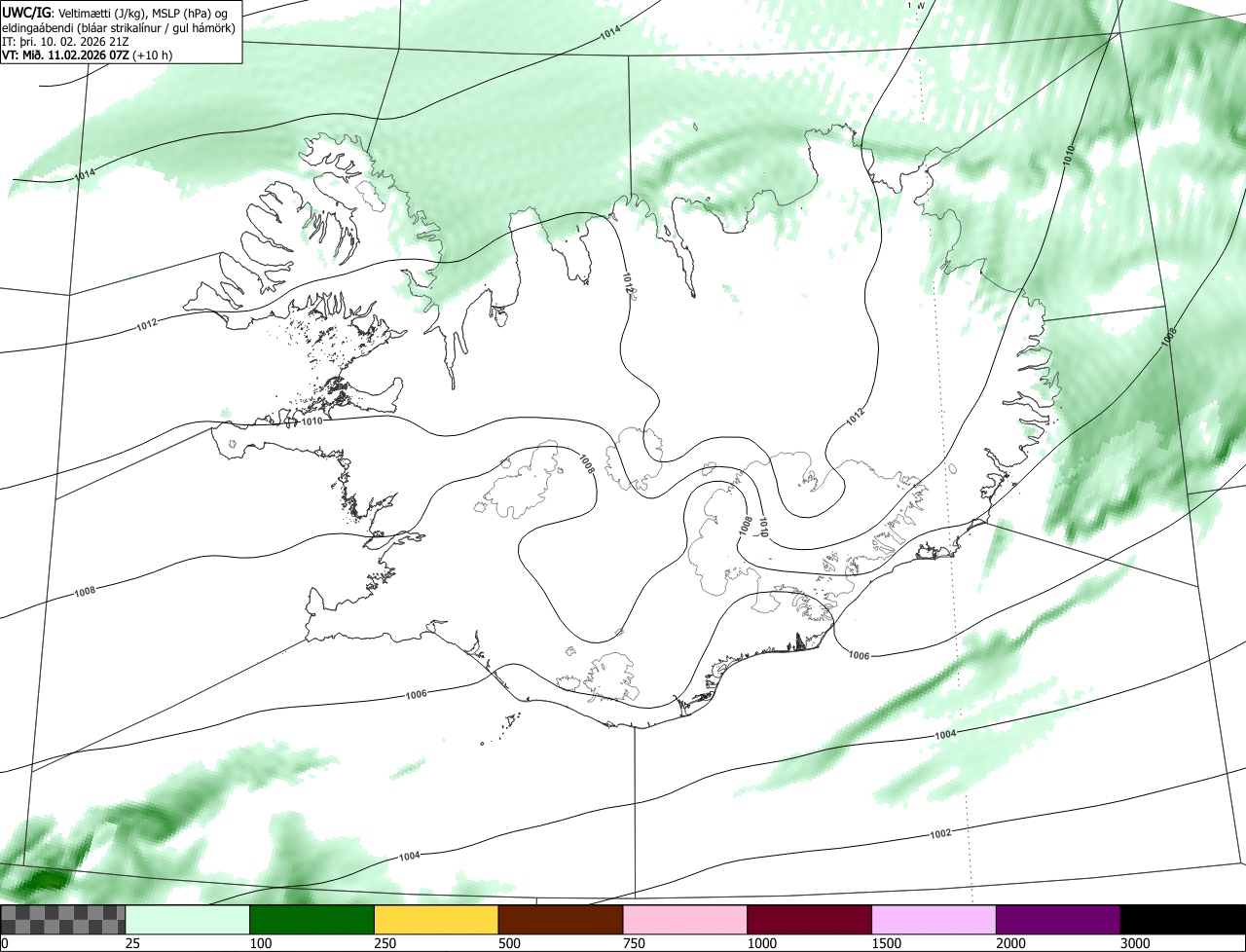Viewport: 1246px width, 952px height.
Task: Click the "IT: þri. 10. 02. 2026 21Z" line
Action: [67, 42]
